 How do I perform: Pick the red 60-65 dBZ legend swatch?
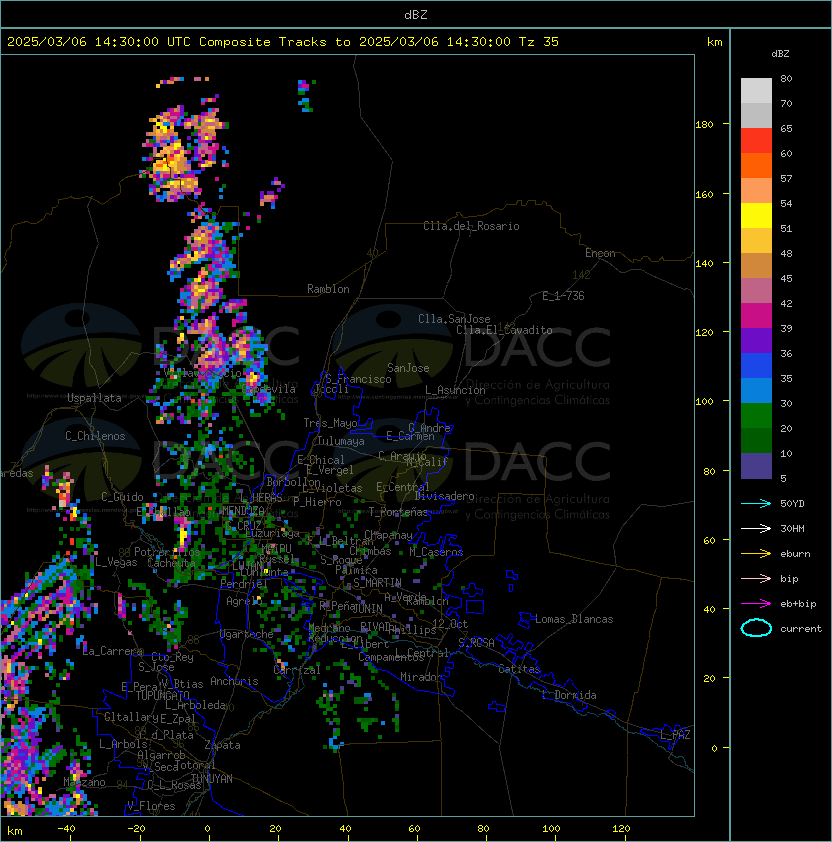(756, 141)
